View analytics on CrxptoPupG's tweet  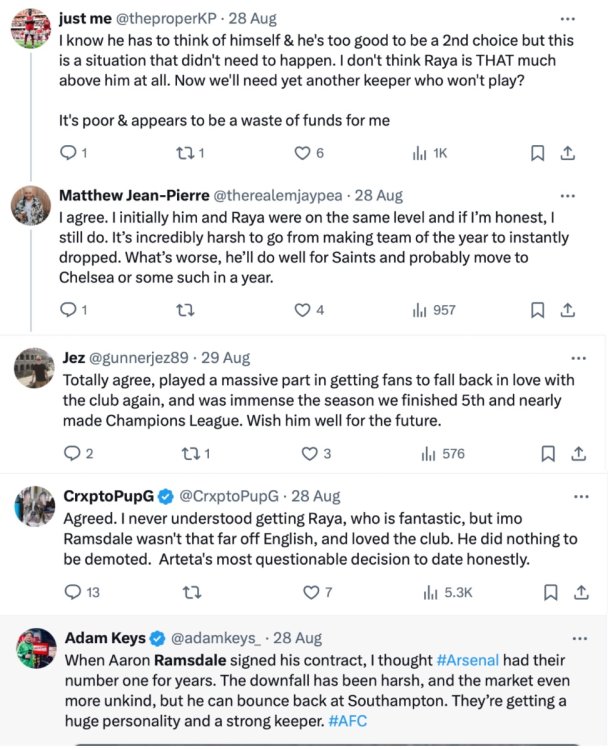429,592
